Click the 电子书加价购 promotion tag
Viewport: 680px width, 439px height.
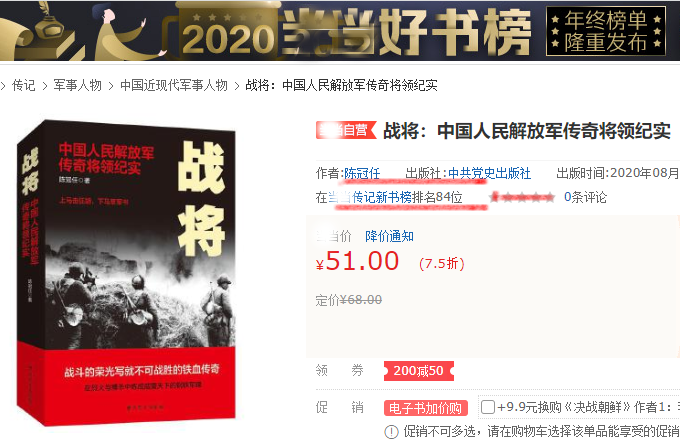pyautogui.click(x=425, y=408)
